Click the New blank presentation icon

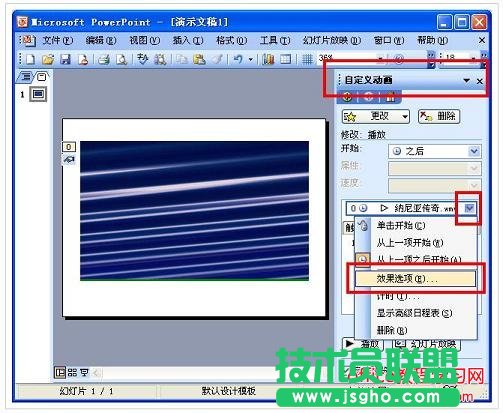(30, 59)
